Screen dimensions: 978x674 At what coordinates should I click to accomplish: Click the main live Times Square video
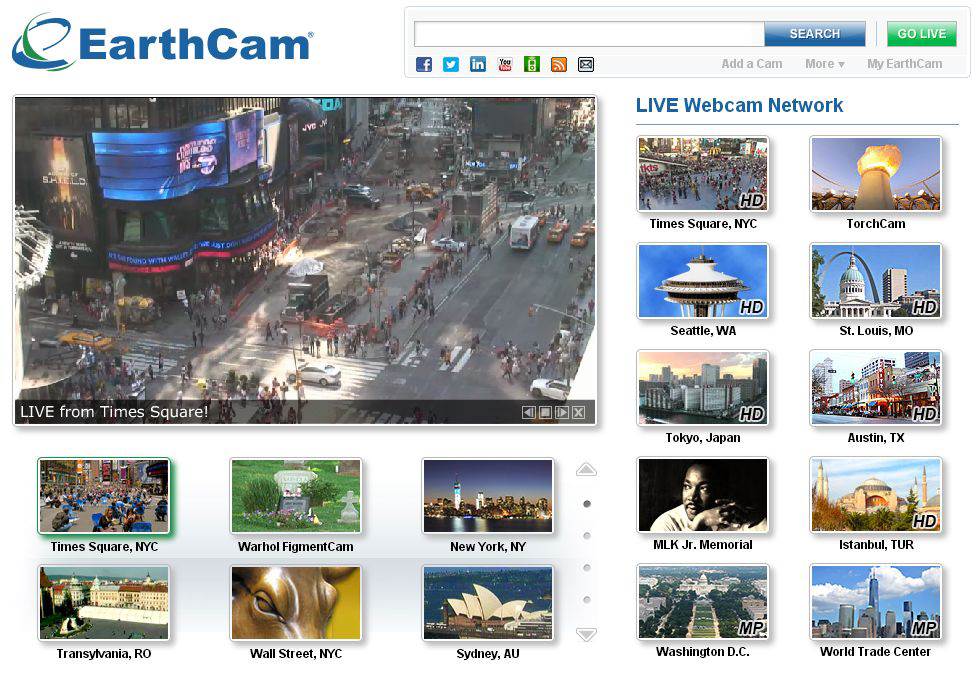click(305, 260)
